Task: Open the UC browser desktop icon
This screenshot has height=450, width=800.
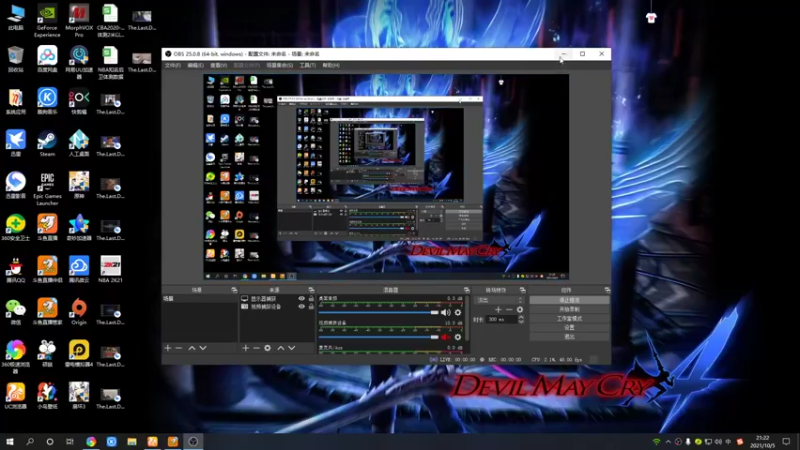Action: pyautogui.click(x=15, y=396)
